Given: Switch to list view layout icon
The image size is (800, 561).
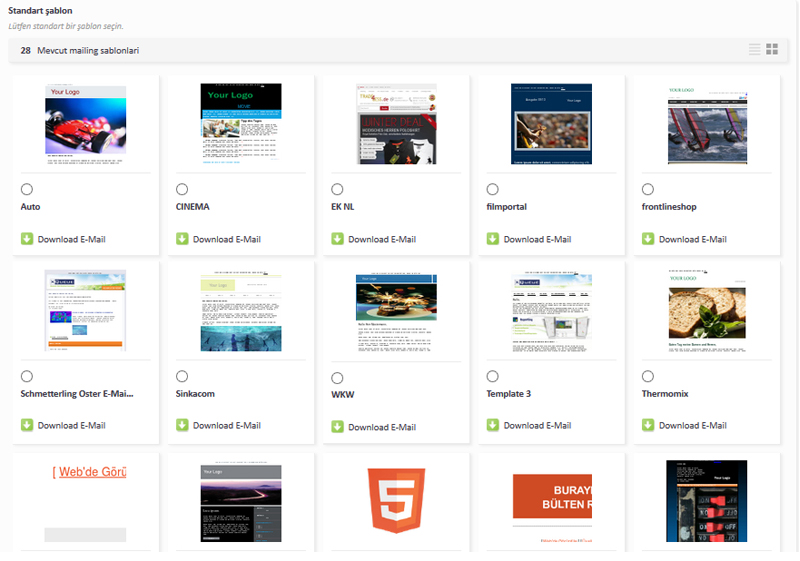Looking at the screenshot, I should (x=755, y=49).
